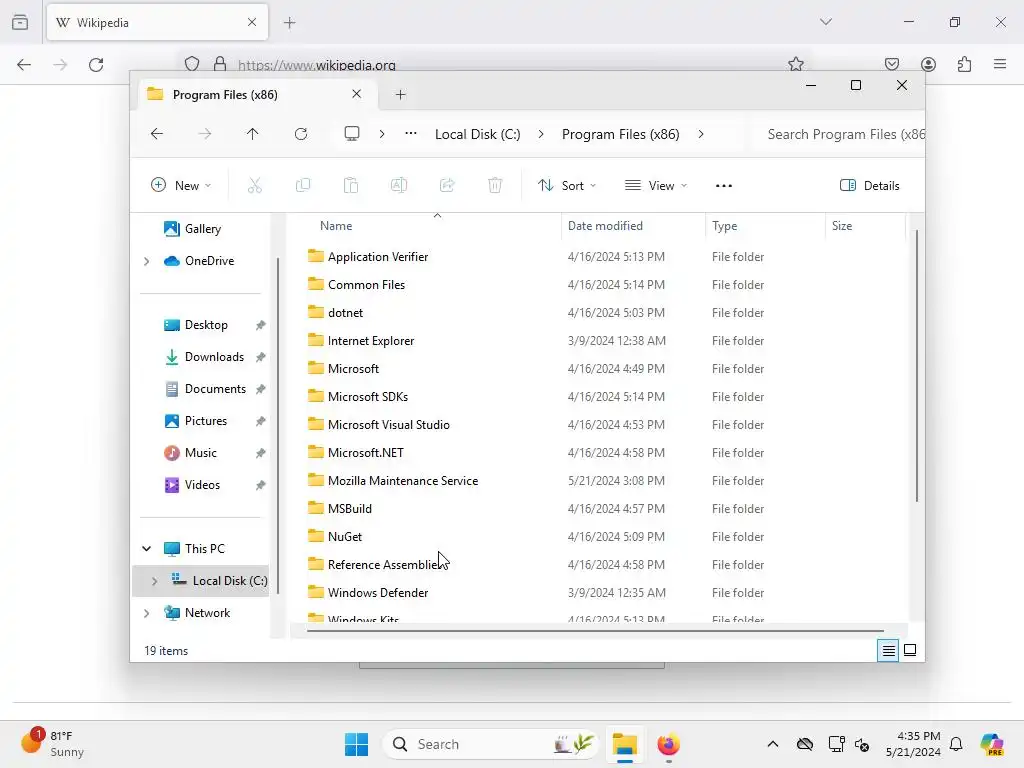
Task: Go up one folder level
Action: (x=253, y=134)
